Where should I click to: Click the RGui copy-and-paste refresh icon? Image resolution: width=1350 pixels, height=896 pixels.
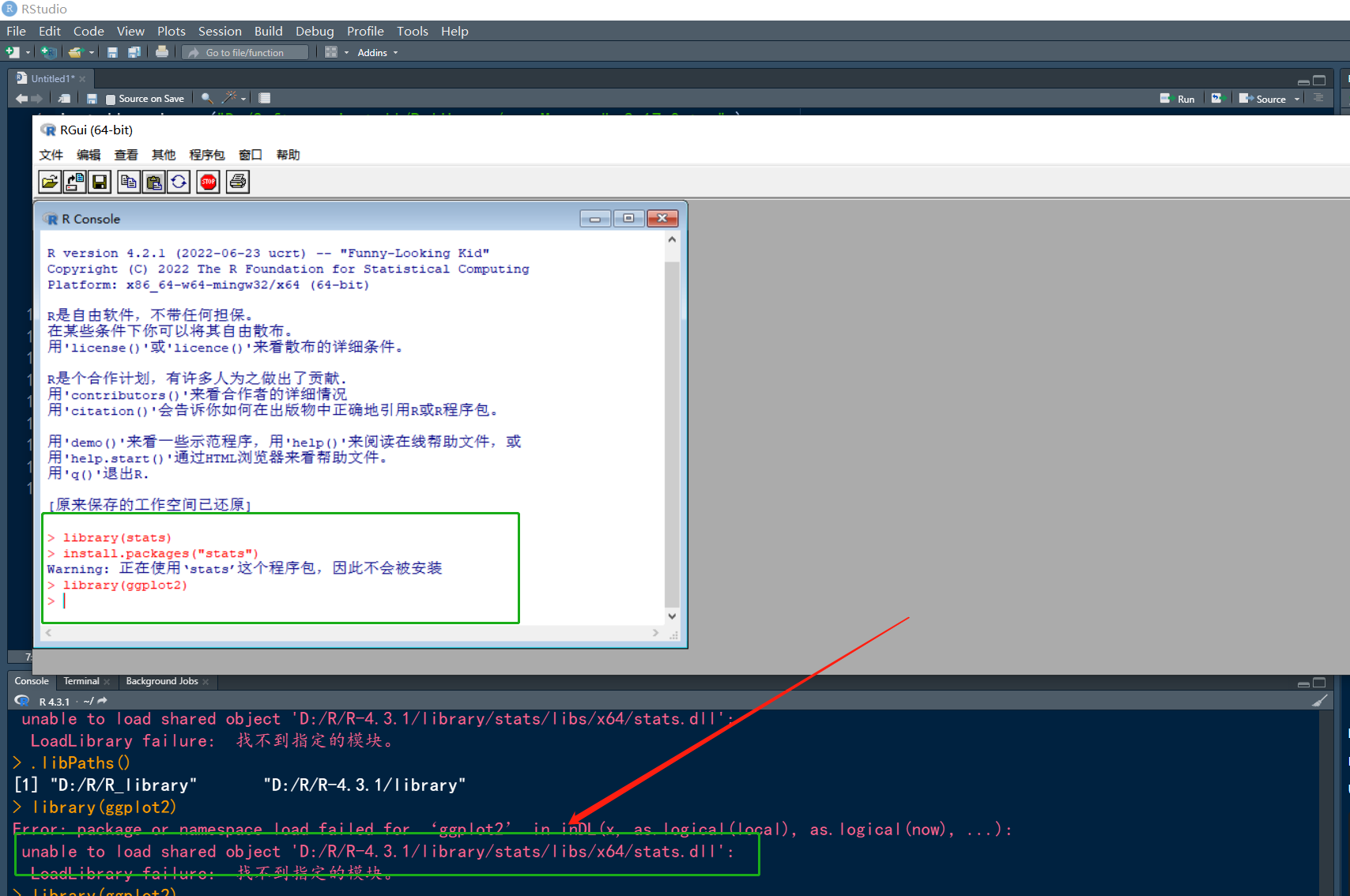point(179,182)
